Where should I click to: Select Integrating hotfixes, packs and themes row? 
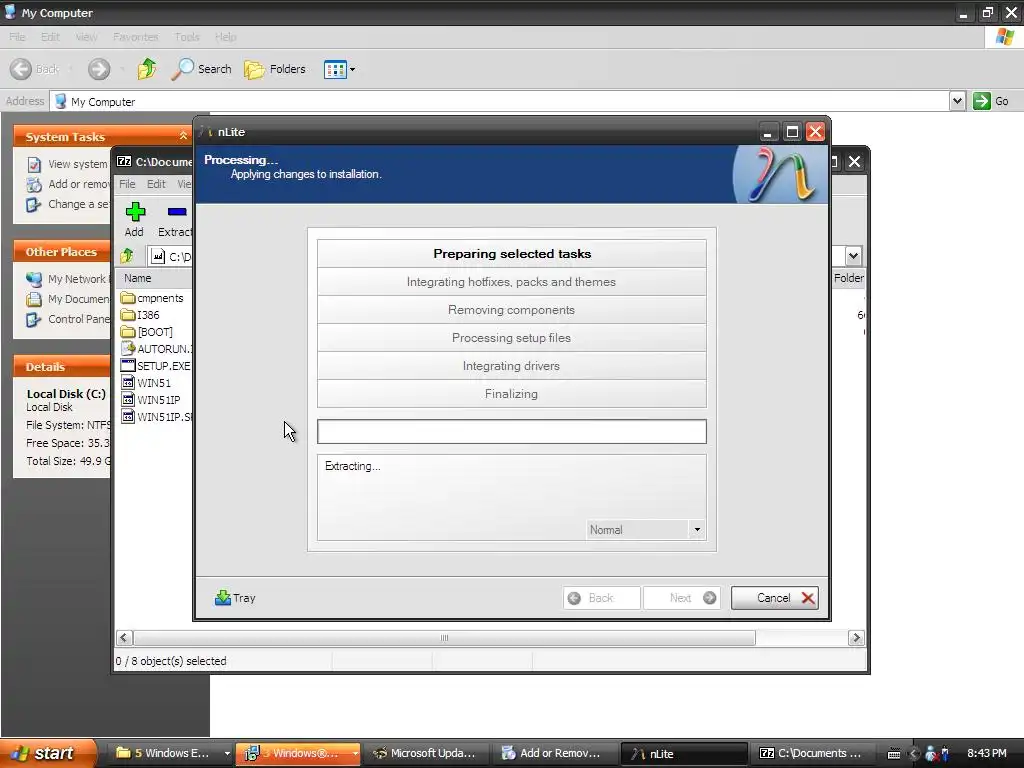pos(512,281)
